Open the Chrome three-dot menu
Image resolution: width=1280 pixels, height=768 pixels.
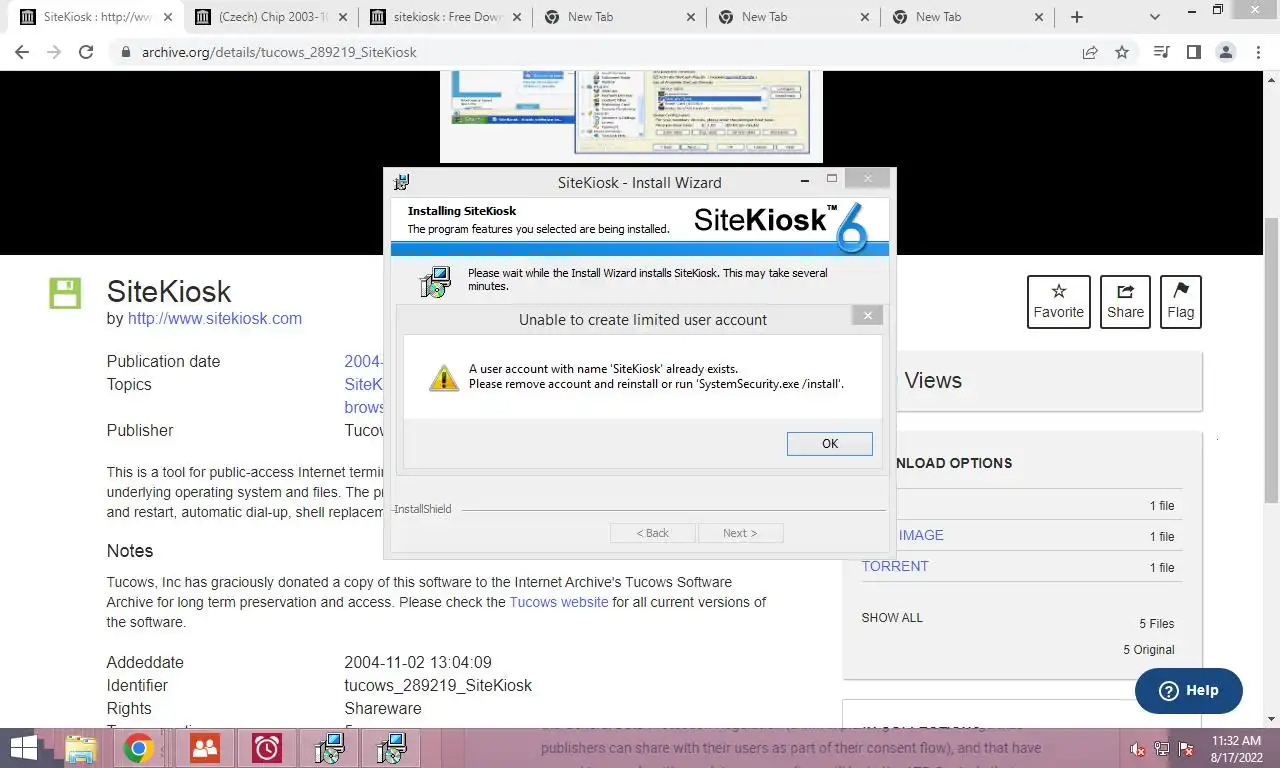pos(1257,52)
